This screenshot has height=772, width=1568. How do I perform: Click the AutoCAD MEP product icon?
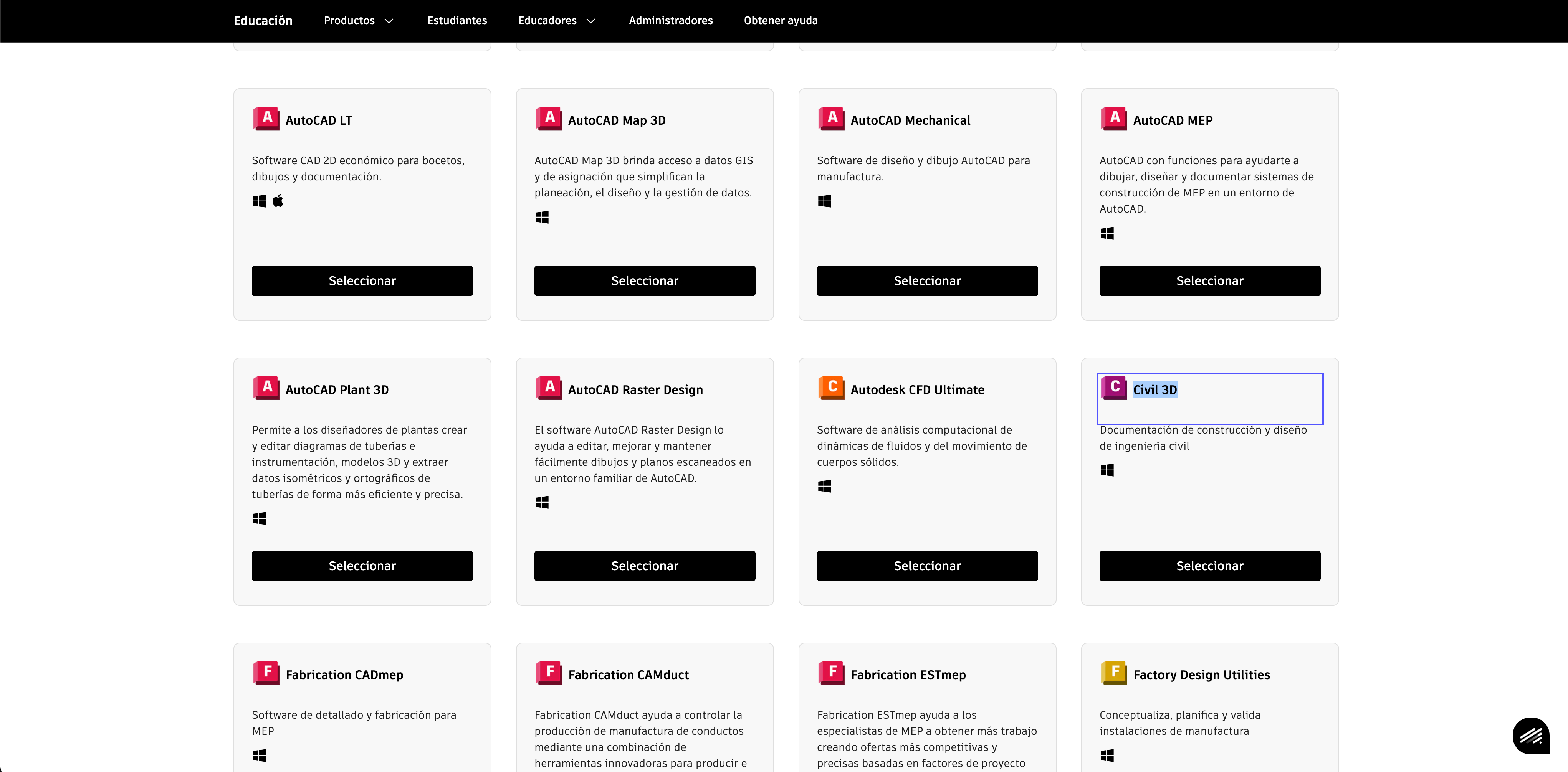pos(1113,118)
